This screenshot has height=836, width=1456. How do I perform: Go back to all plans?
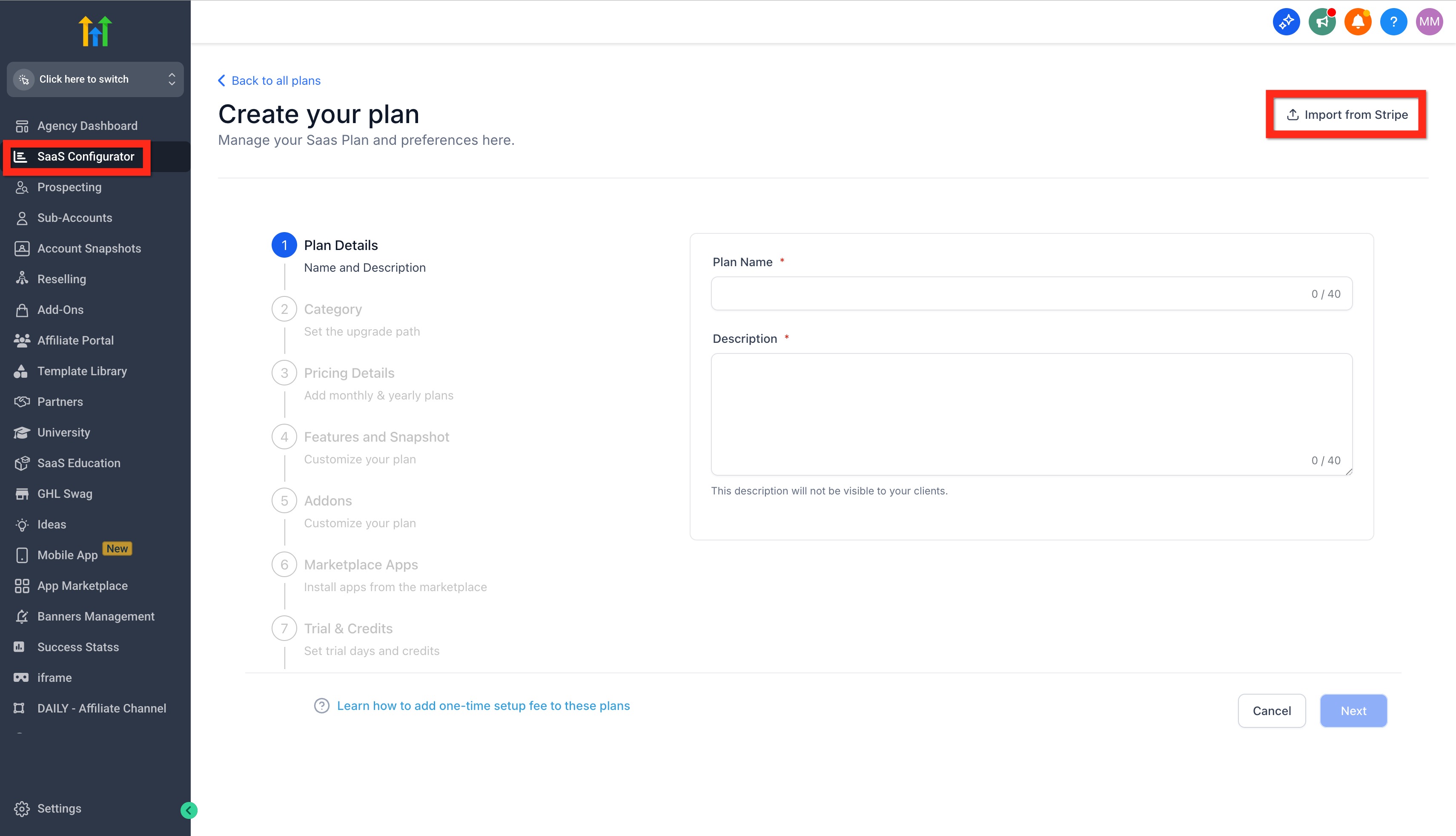click(270, 81)
